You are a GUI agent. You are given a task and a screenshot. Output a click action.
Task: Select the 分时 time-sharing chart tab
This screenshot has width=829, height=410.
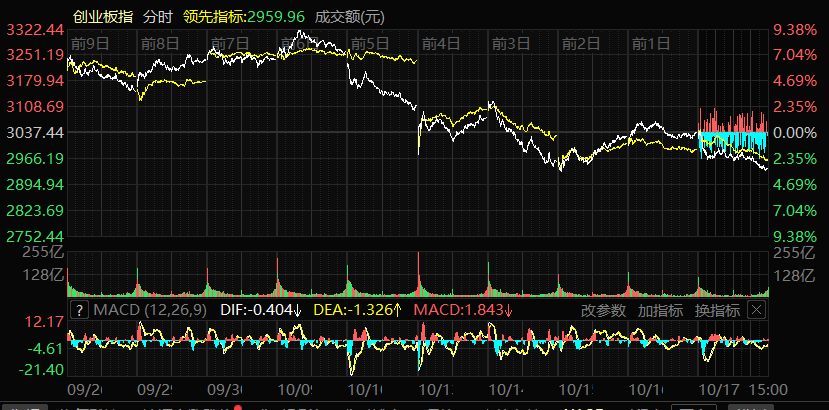point(158,17)
